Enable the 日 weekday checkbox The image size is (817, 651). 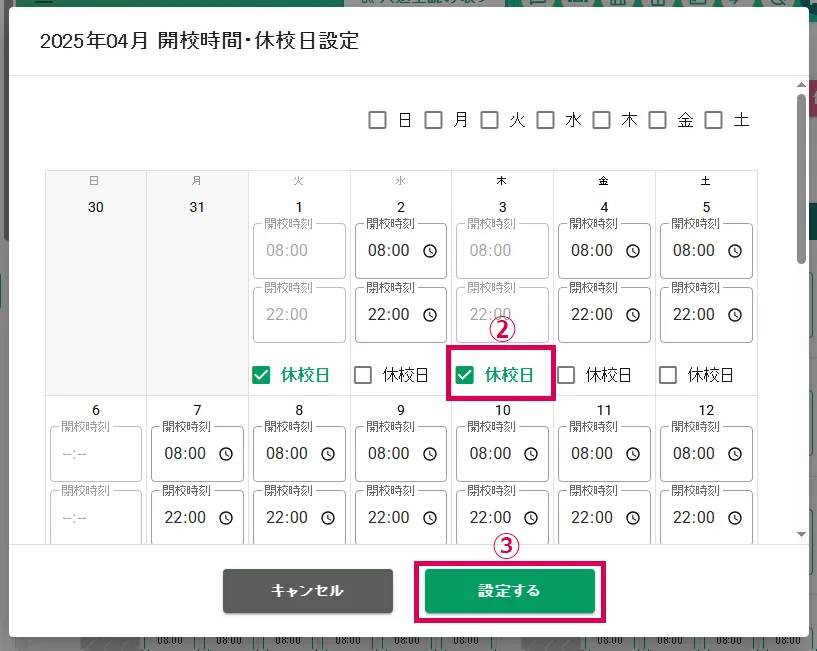click(377, 120)
